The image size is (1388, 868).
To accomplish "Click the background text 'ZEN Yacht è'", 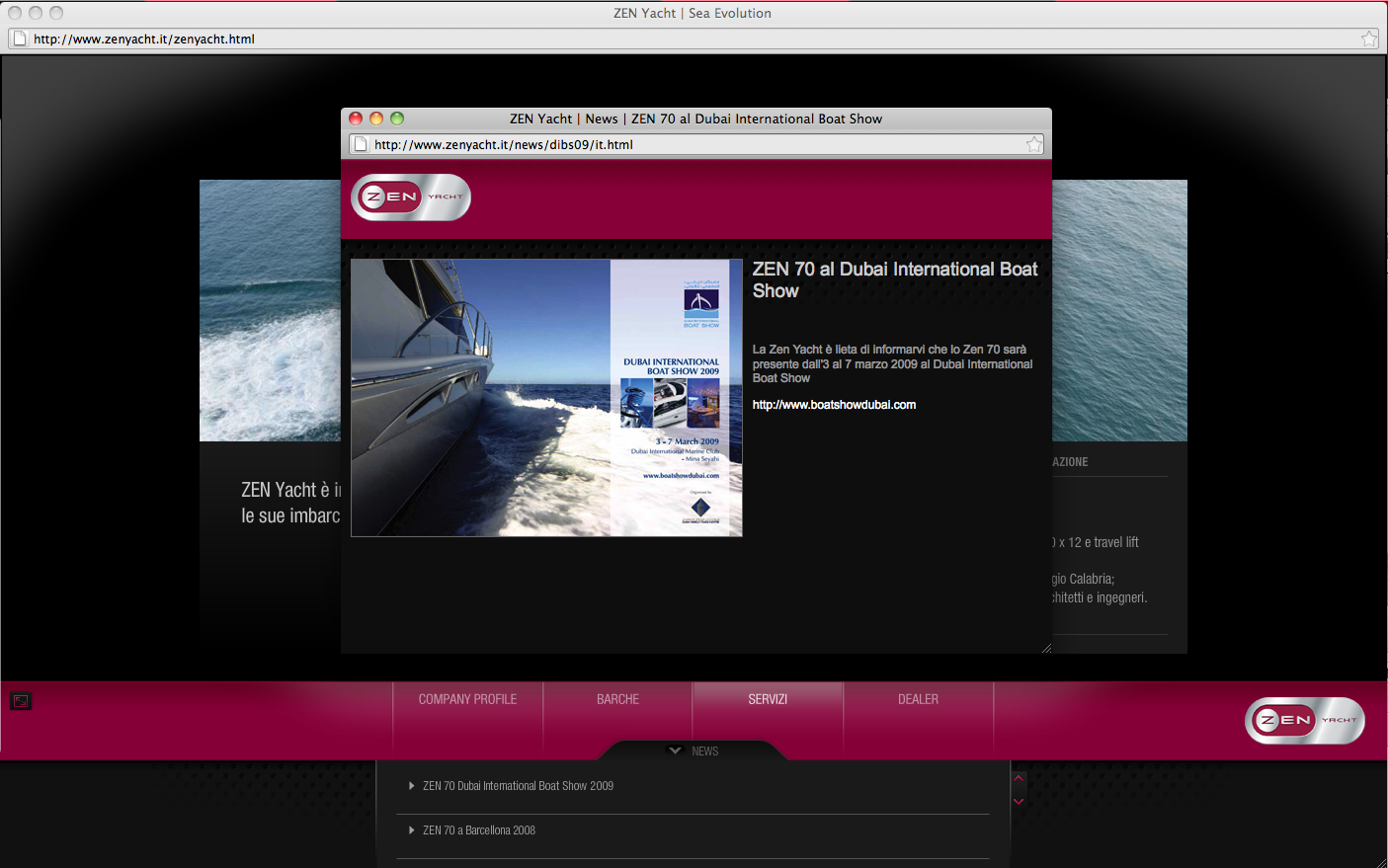I will 286,490.
